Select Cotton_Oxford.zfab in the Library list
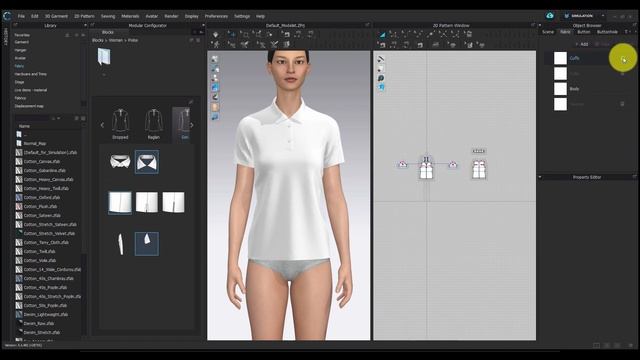640x360 pixels. point(41,198)
